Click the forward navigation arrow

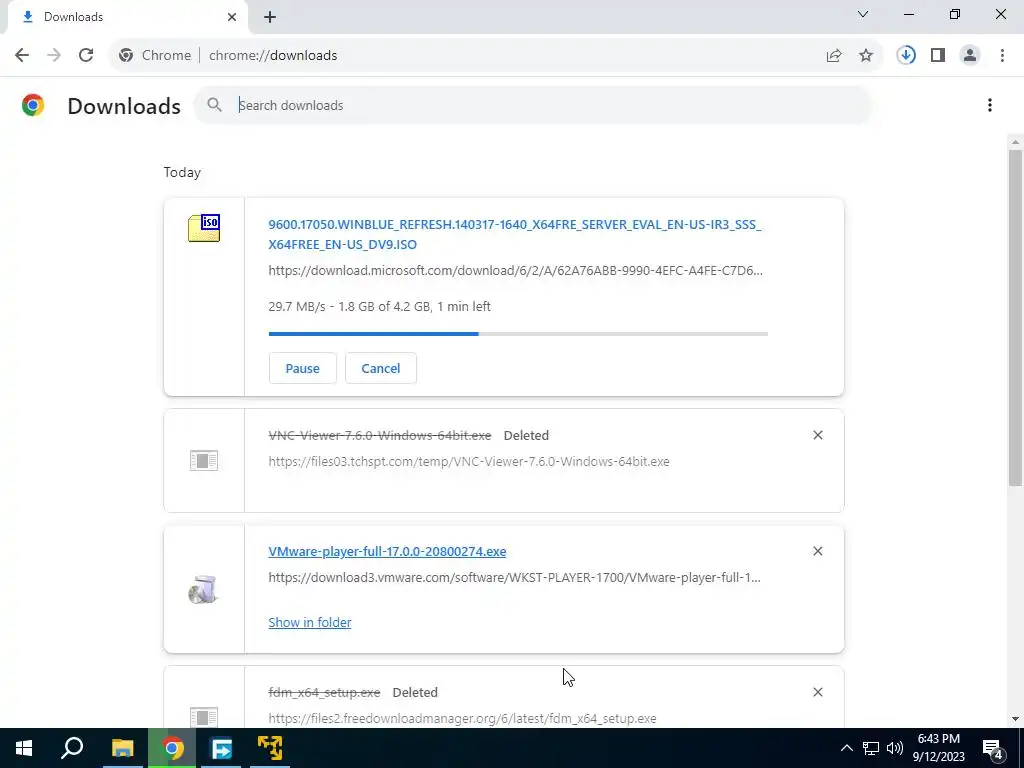(54, 56)
